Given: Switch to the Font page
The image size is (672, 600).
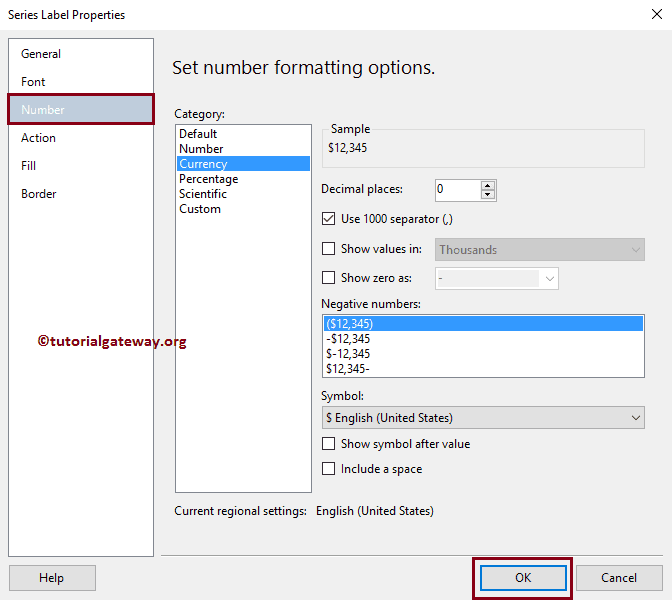Looking at the screenshot, I should [34, 82].
